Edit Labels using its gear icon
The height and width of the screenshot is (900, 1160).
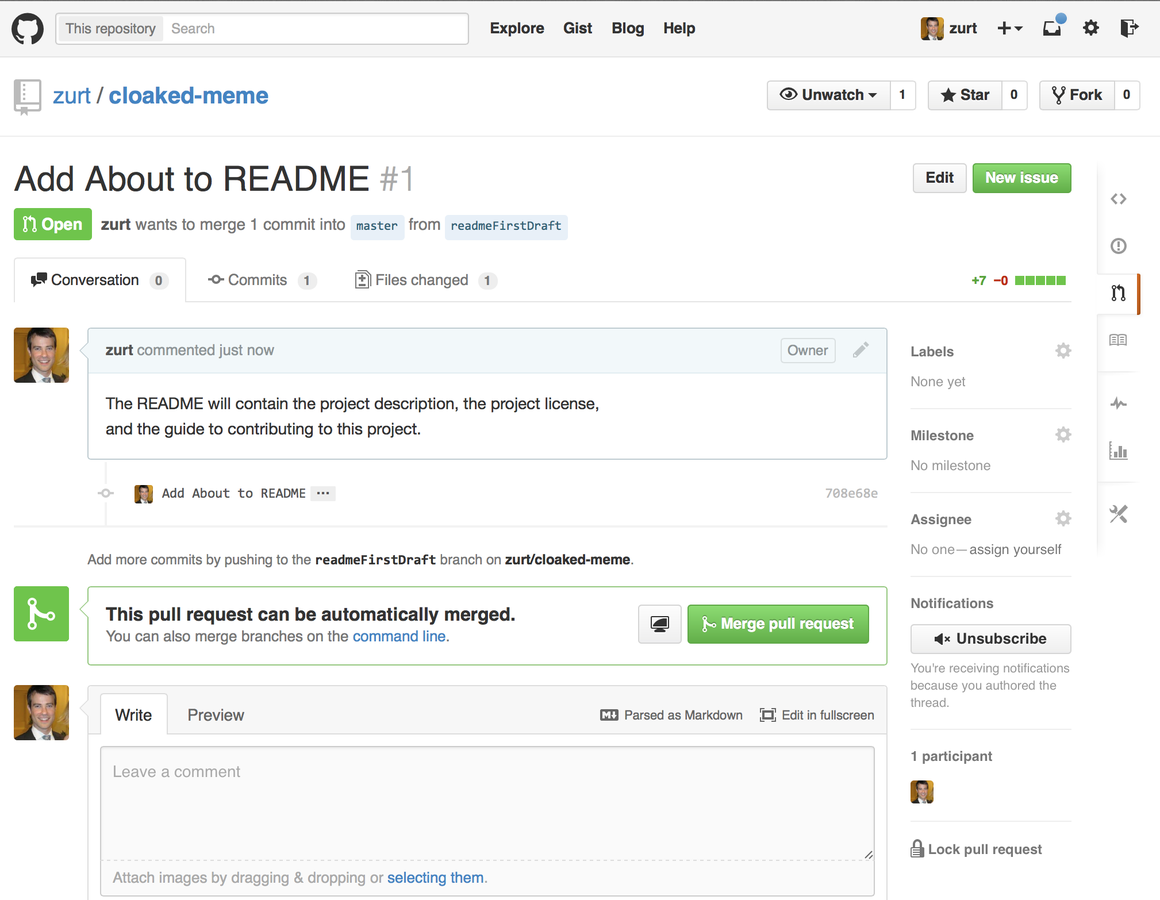click(1063, 351)
